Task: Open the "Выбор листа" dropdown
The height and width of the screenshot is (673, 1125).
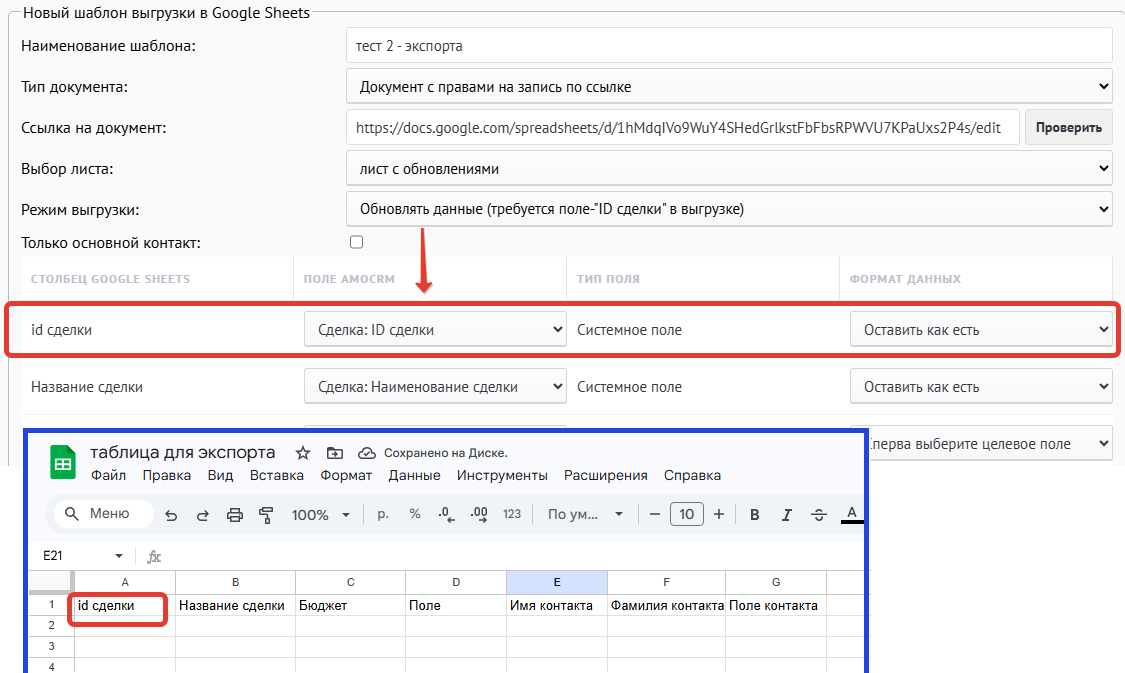Action: coord(729,169)
